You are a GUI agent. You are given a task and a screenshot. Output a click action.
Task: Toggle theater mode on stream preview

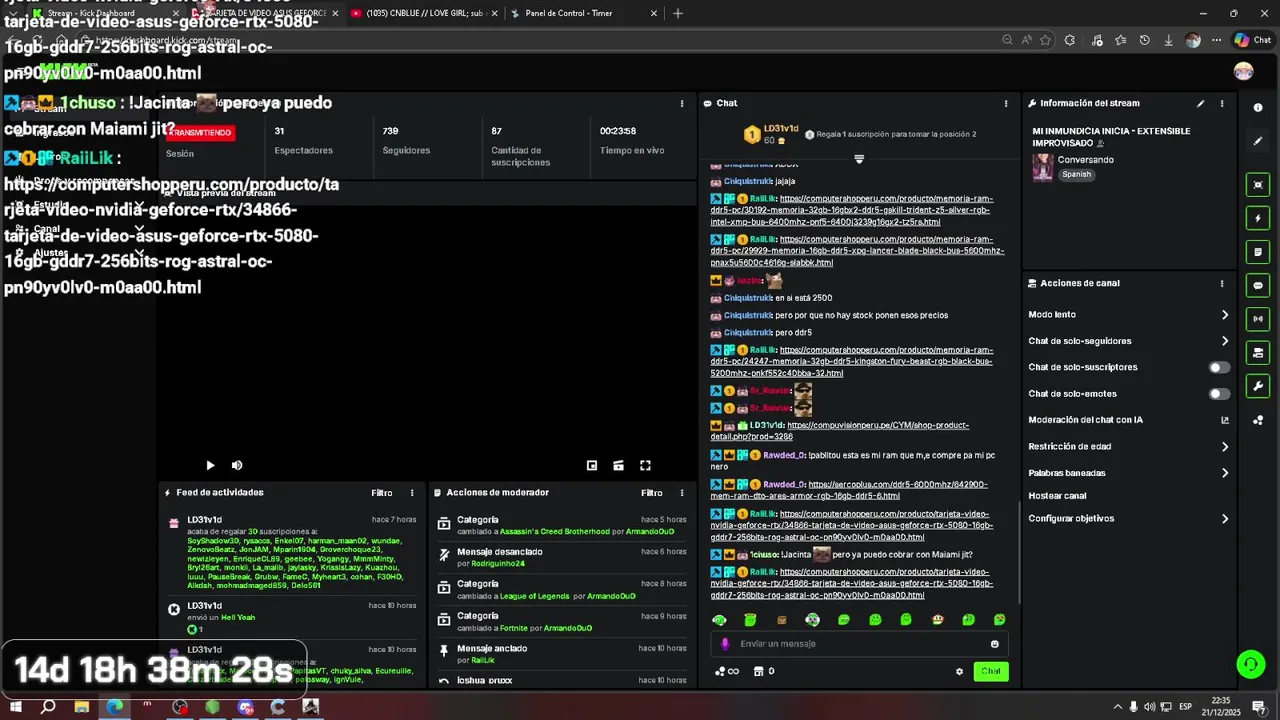pyautogui.click(x=618, y=465)
